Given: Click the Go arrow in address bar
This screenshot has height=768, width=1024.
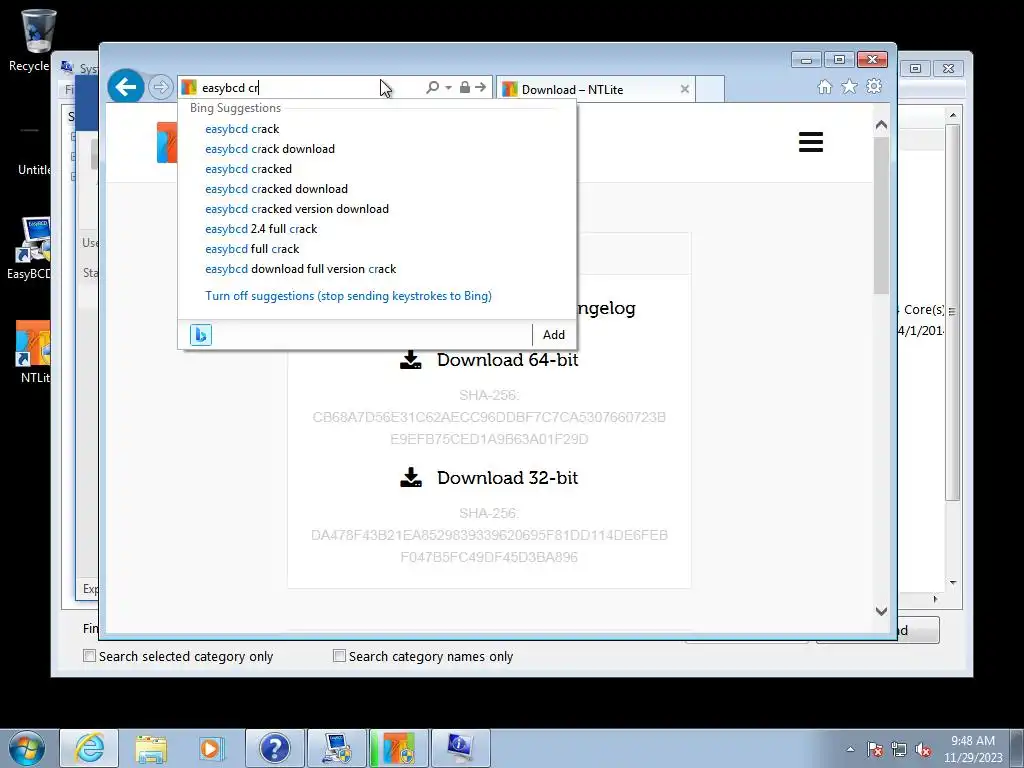Looking at the screenshot, I should (481, 87).
